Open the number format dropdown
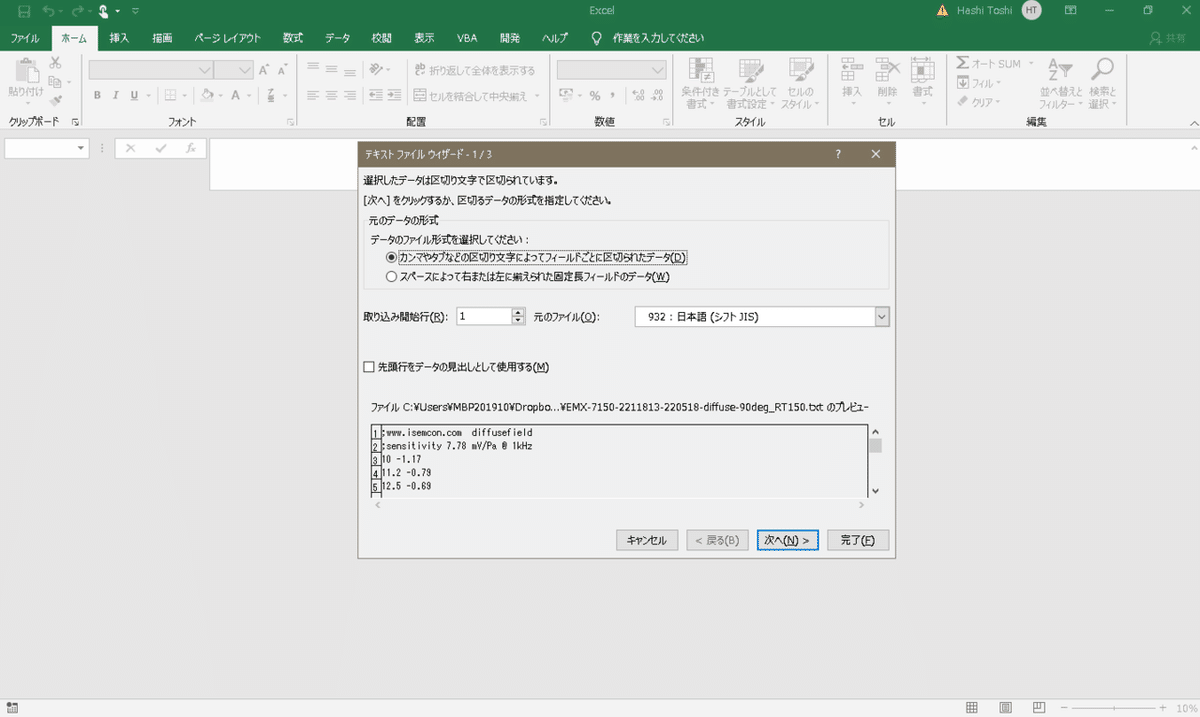This screenshot has width=1200, height=717. click(x=657, y=70)
